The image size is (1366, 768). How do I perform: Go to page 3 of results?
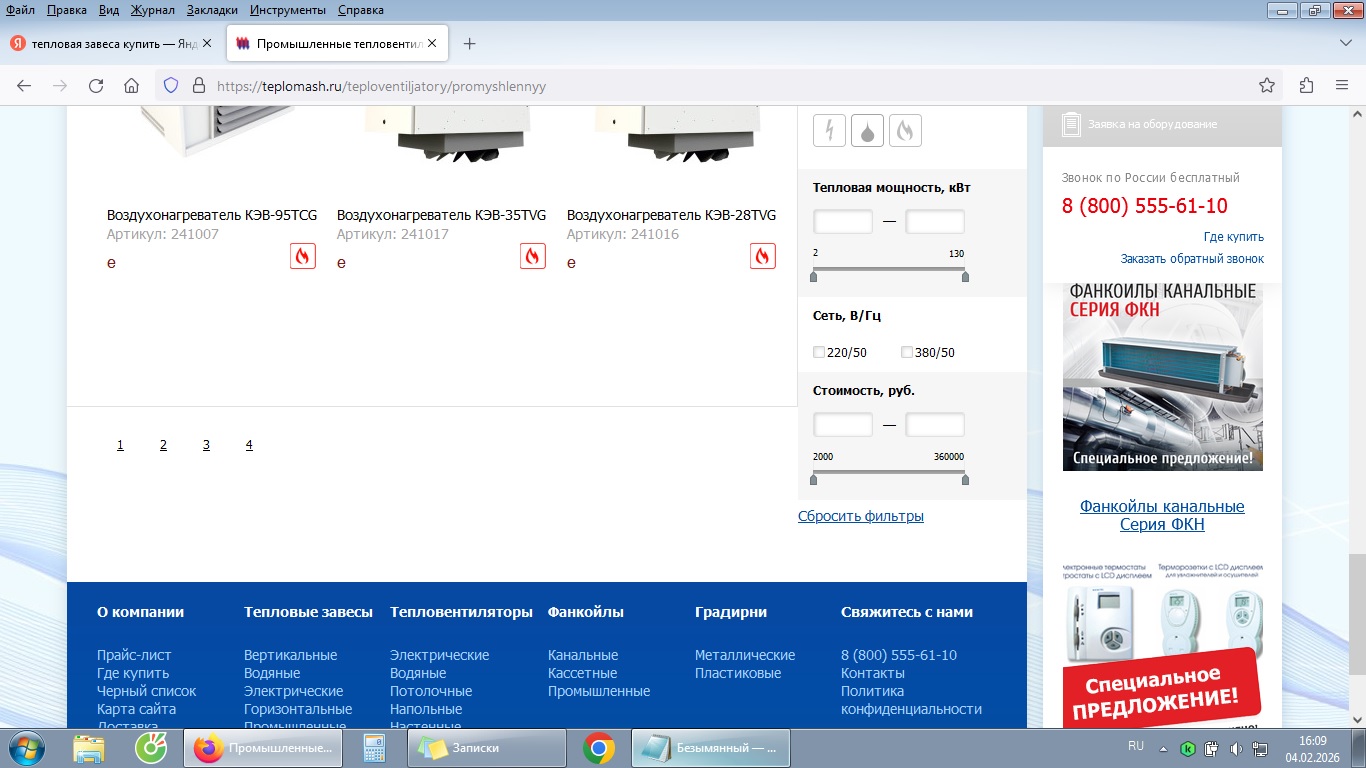(206, 445)
